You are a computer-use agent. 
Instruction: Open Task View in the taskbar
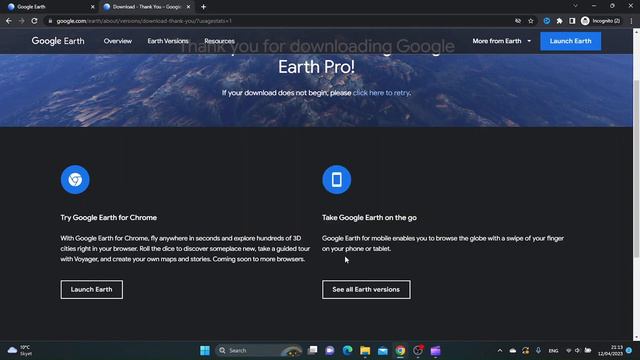312,351
